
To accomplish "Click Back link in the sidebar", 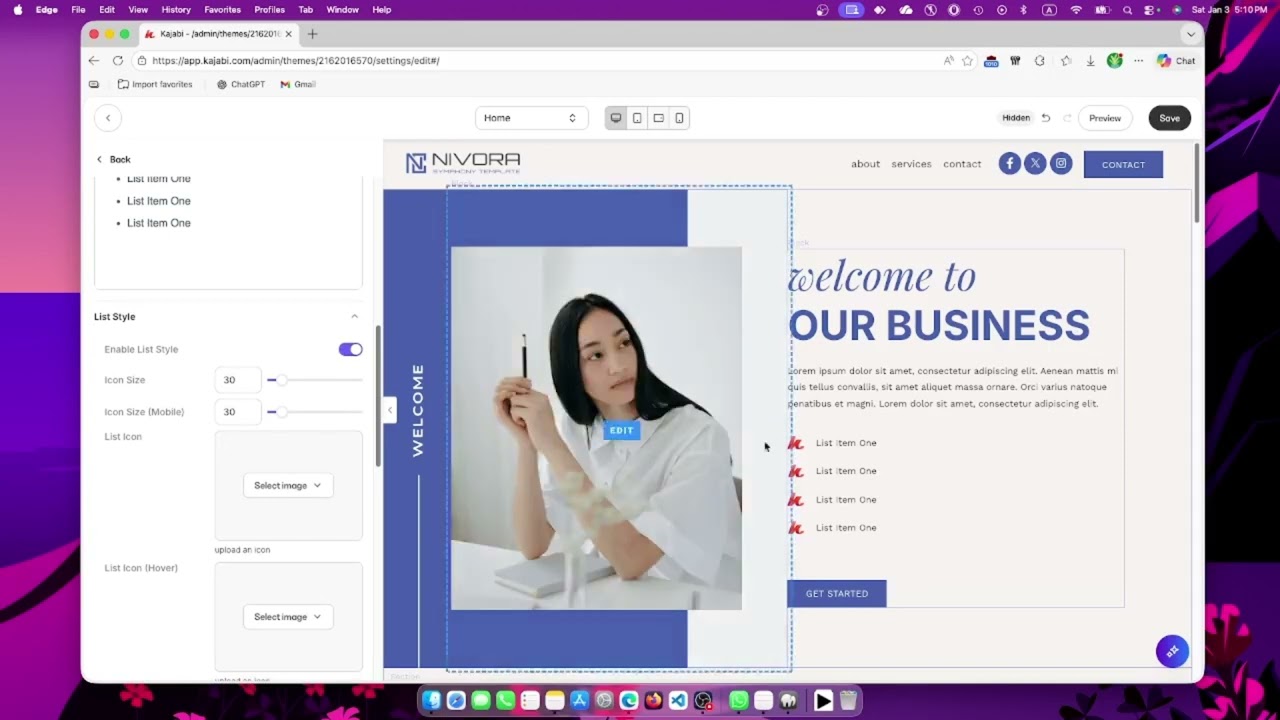I will [113, 159].
